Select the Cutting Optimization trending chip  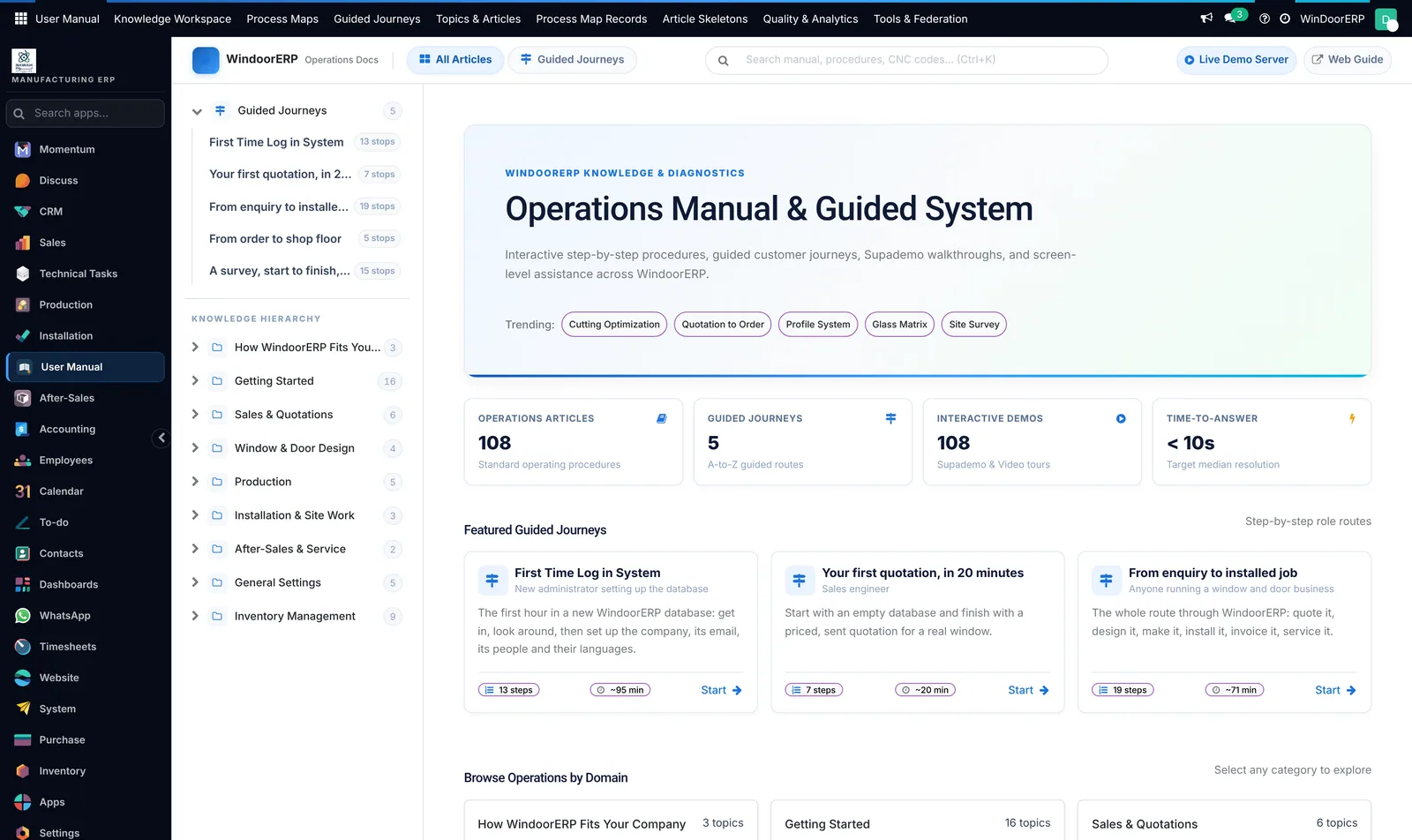[x=614, y=325]
